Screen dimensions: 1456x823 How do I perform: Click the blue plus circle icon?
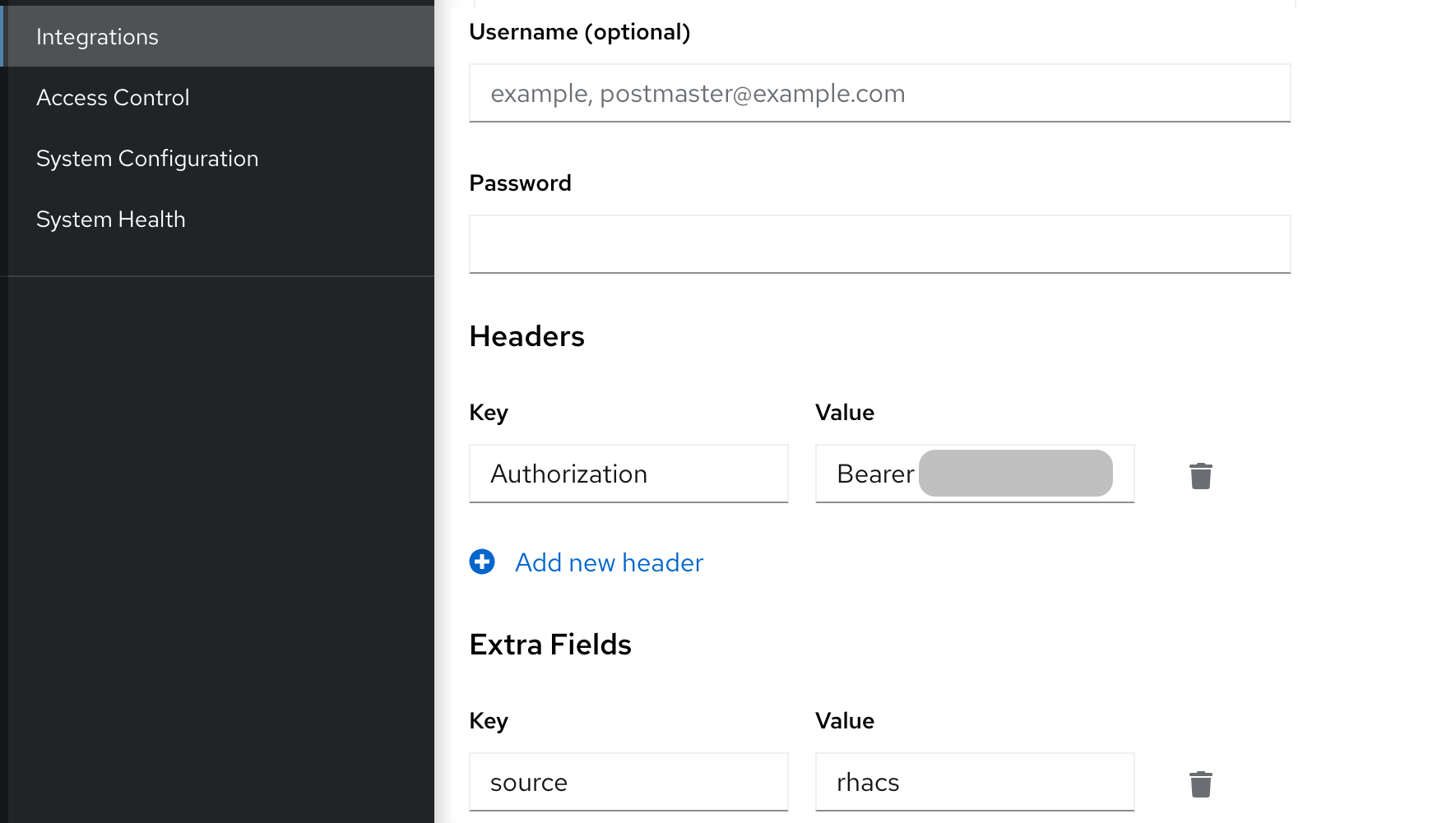(x=482, y=562)
